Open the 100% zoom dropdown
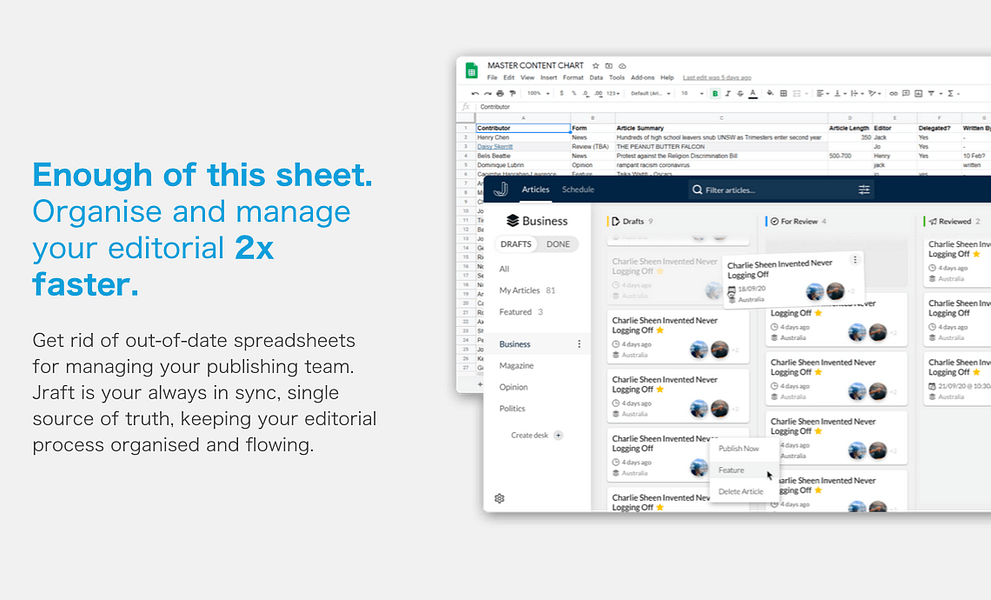991x600 pixels. coord(538,94)
